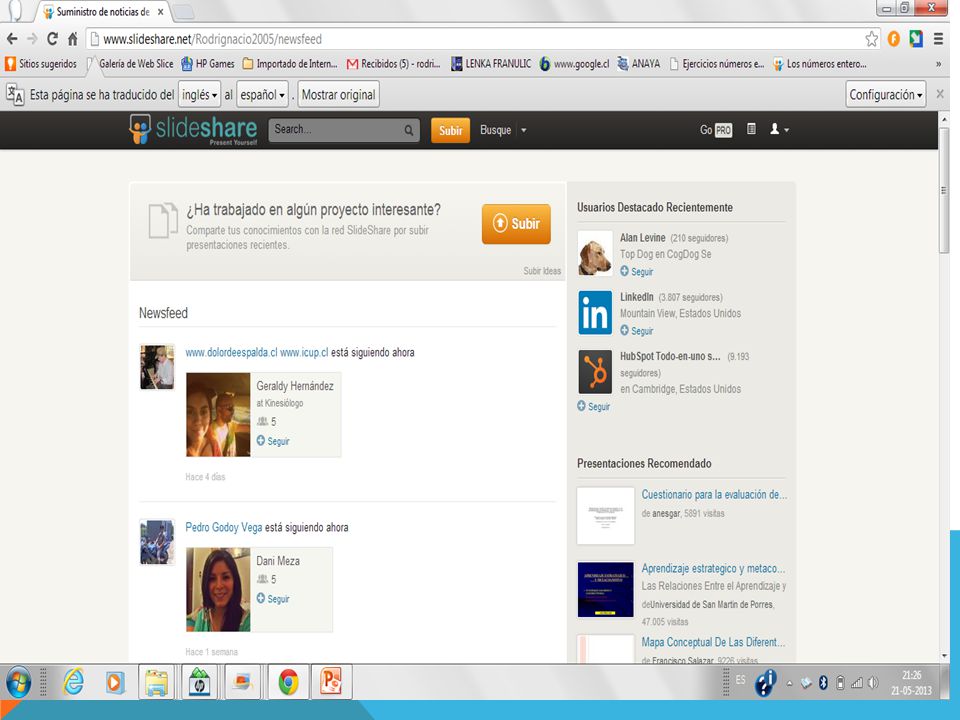Open LENKA FRANULIC bookmark
The image size is (960, 720).
tap(491, 64)
